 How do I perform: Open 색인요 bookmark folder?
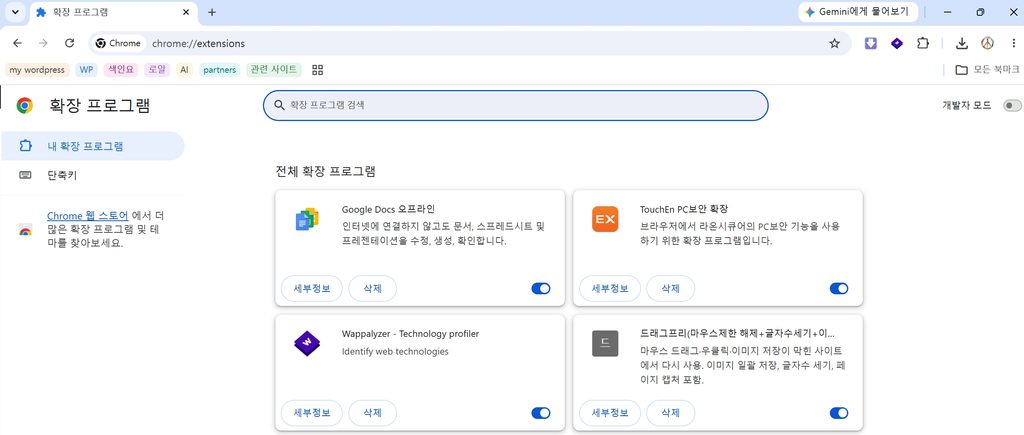click(x=121, y=70)
